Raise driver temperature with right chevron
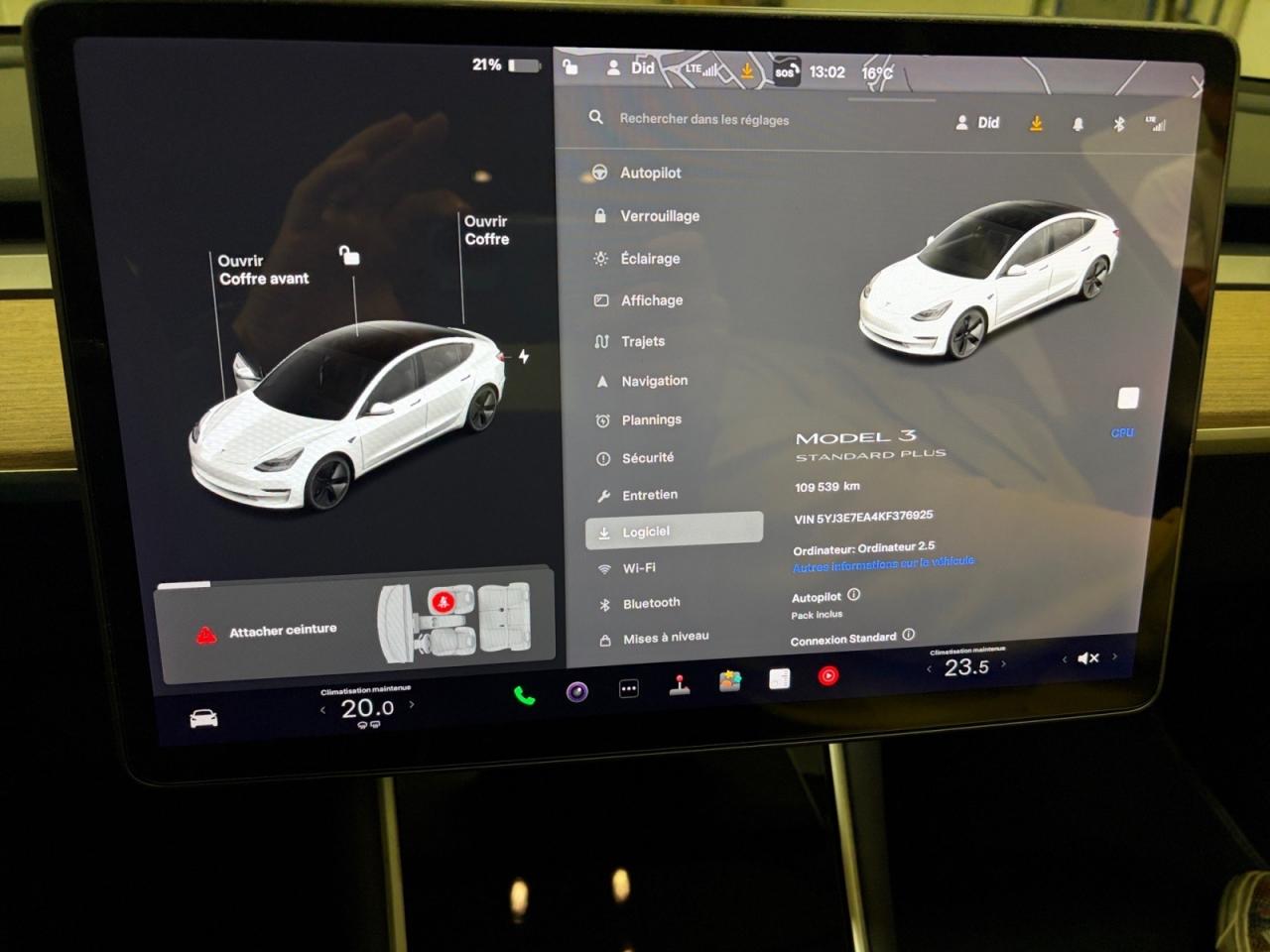 [x=412, y=705]
